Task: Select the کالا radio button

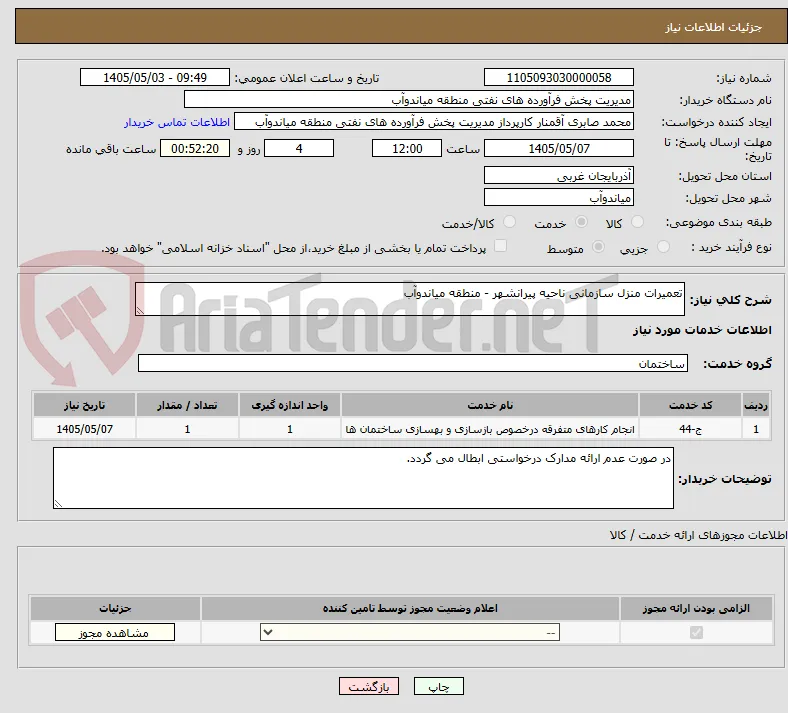Action: 637,222
